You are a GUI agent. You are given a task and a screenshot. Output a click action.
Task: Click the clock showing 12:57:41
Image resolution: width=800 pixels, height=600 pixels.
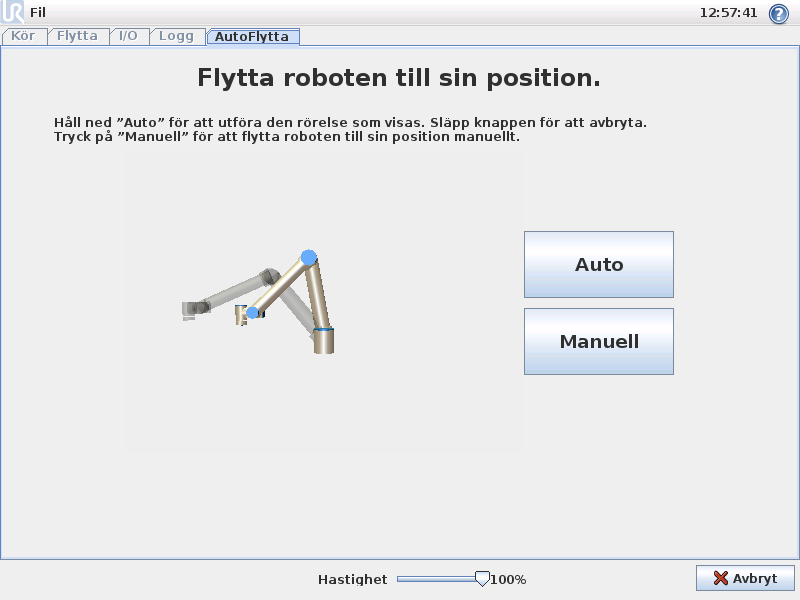point(728,13)
